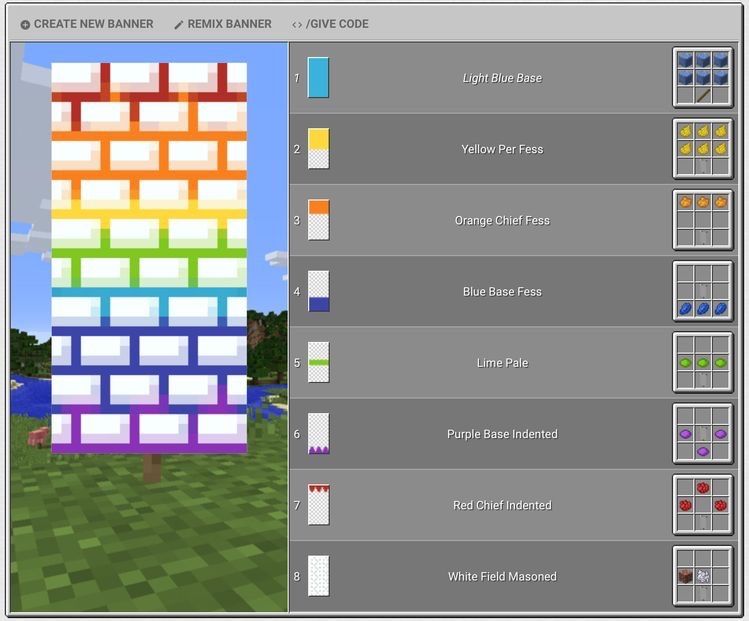Click the Yellow Per Fess crafting grid

click(x=703, y=149)
